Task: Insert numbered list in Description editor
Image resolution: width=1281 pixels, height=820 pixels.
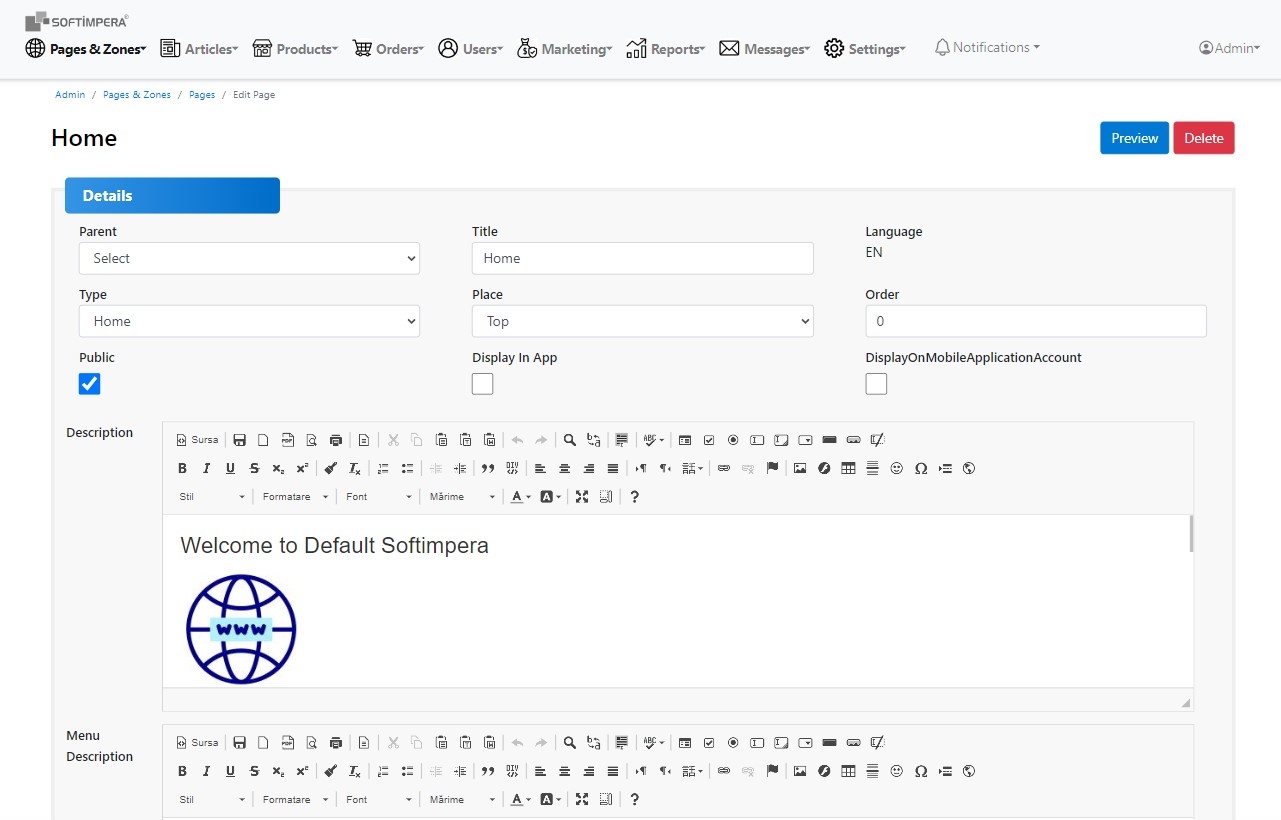Action: click(383, 468)
